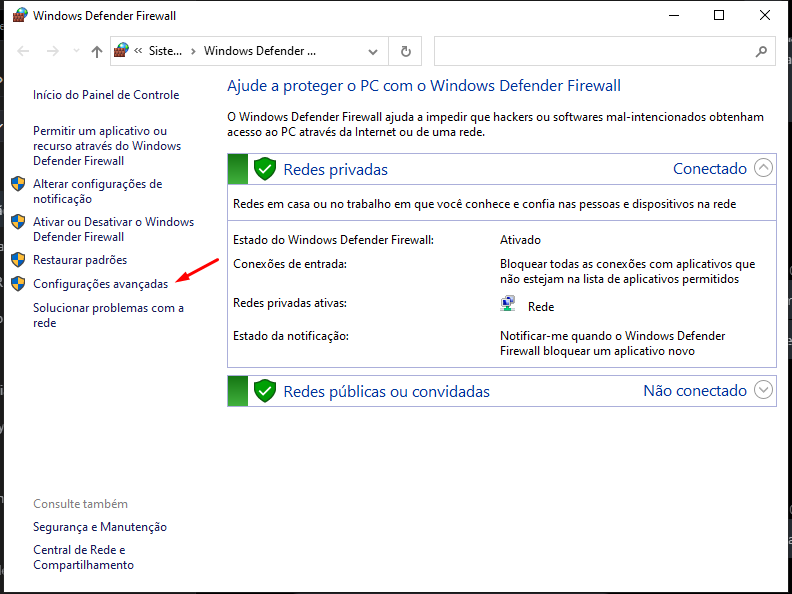Collapse the Redes privadas section chevron
Viewport: 792px width, 594px height.
click(x=763, y=168)
